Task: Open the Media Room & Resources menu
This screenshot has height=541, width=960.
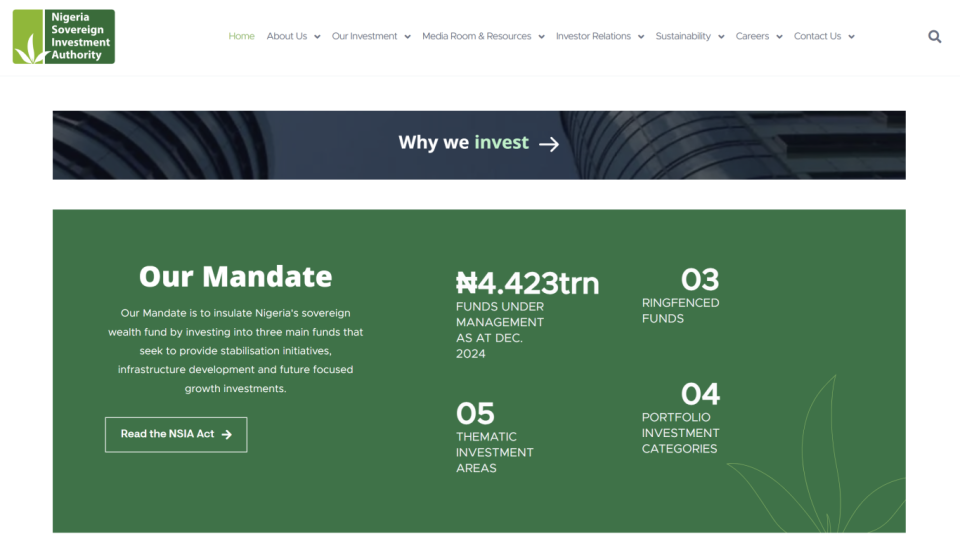Action: [x=476, y=36]
